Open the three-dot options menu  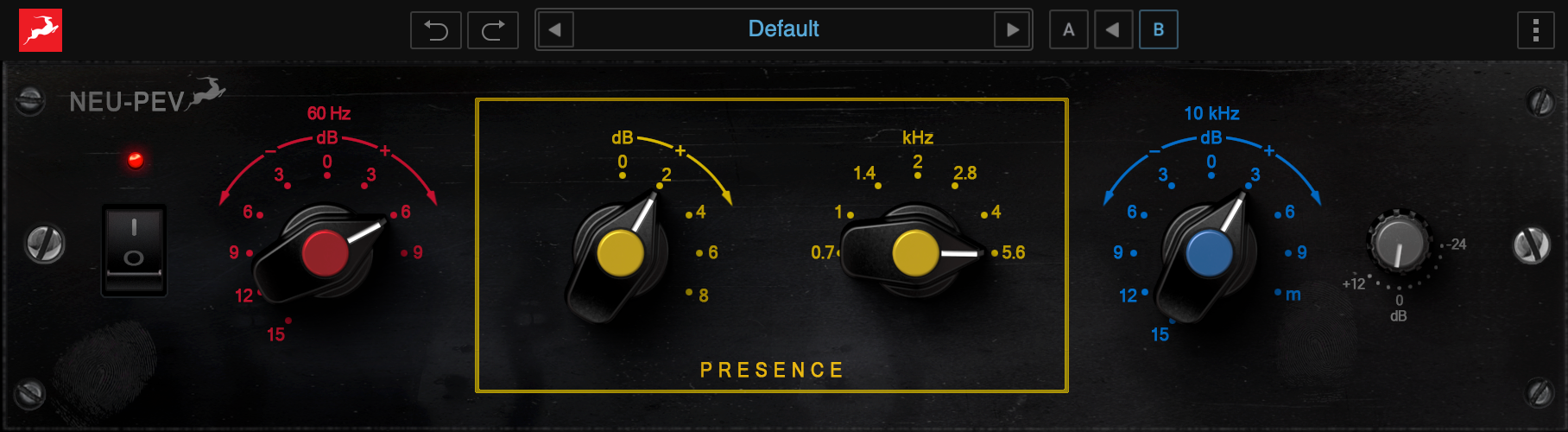pyautogui.click(x=1535, y=30)
